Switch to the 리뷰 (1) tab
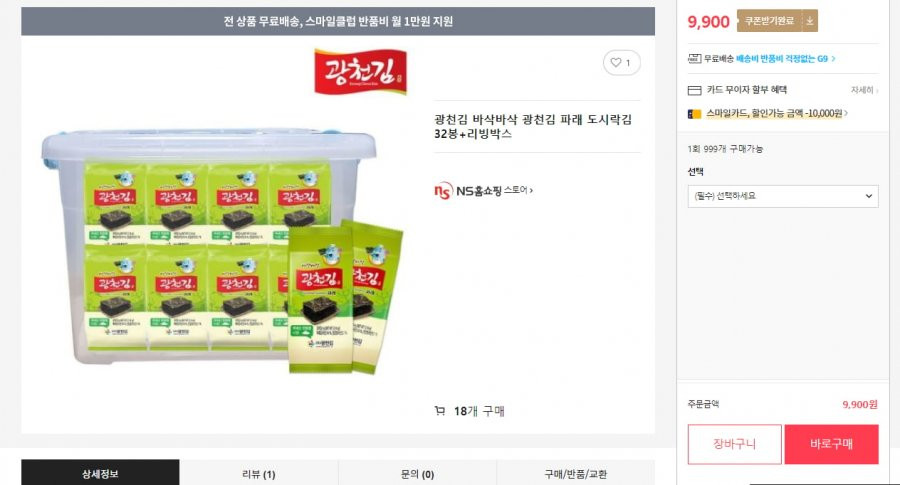 point(259,474)
